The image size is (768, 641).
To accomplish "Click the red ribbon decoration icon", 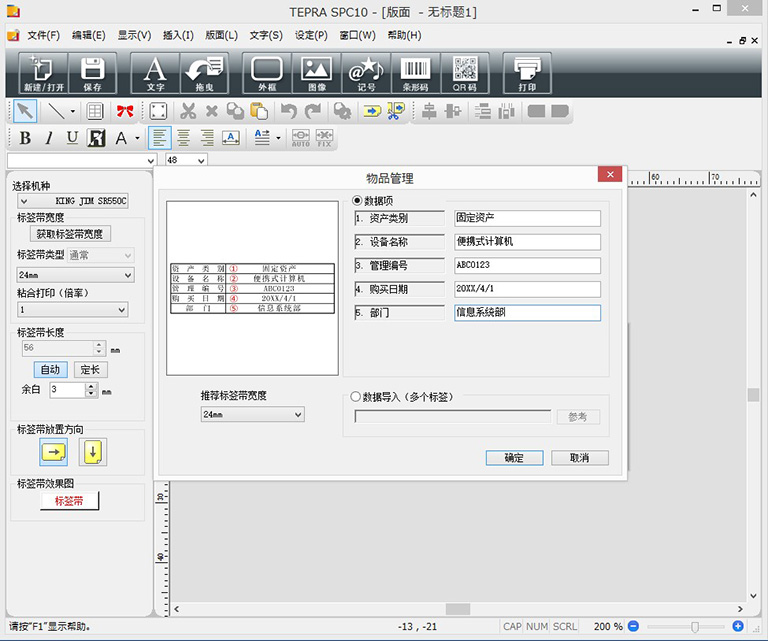I will pos(125,111).
